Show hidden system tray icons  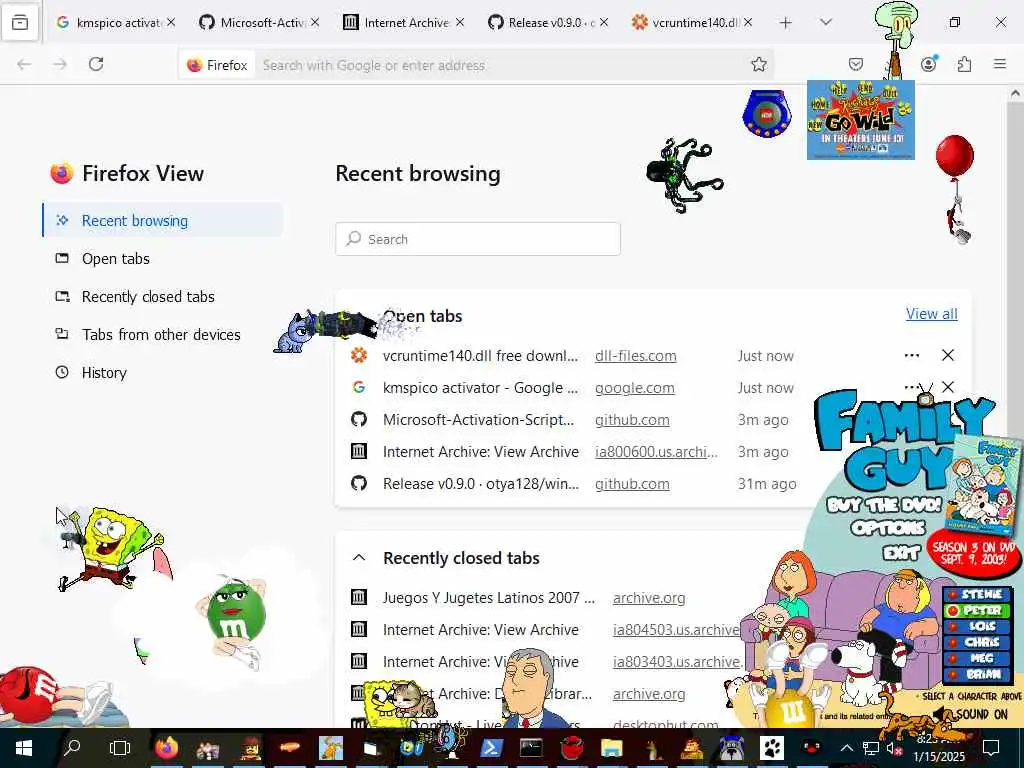point(846,748)
